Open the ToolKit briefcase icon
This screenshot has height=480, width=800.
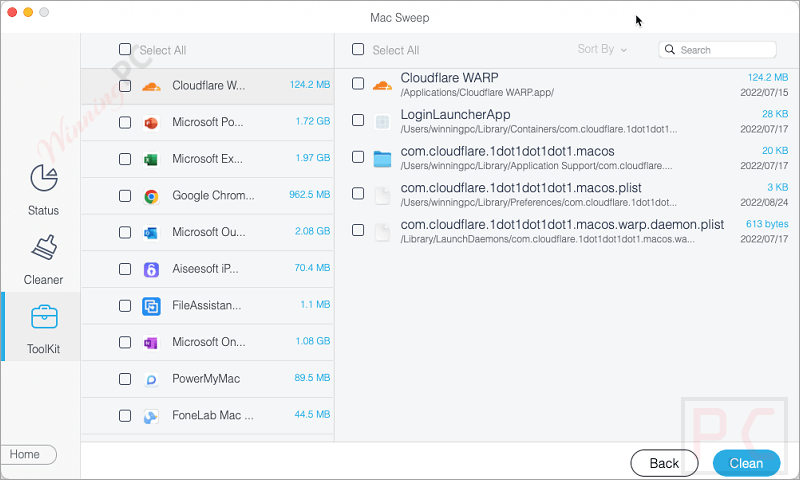click(44, 317)
